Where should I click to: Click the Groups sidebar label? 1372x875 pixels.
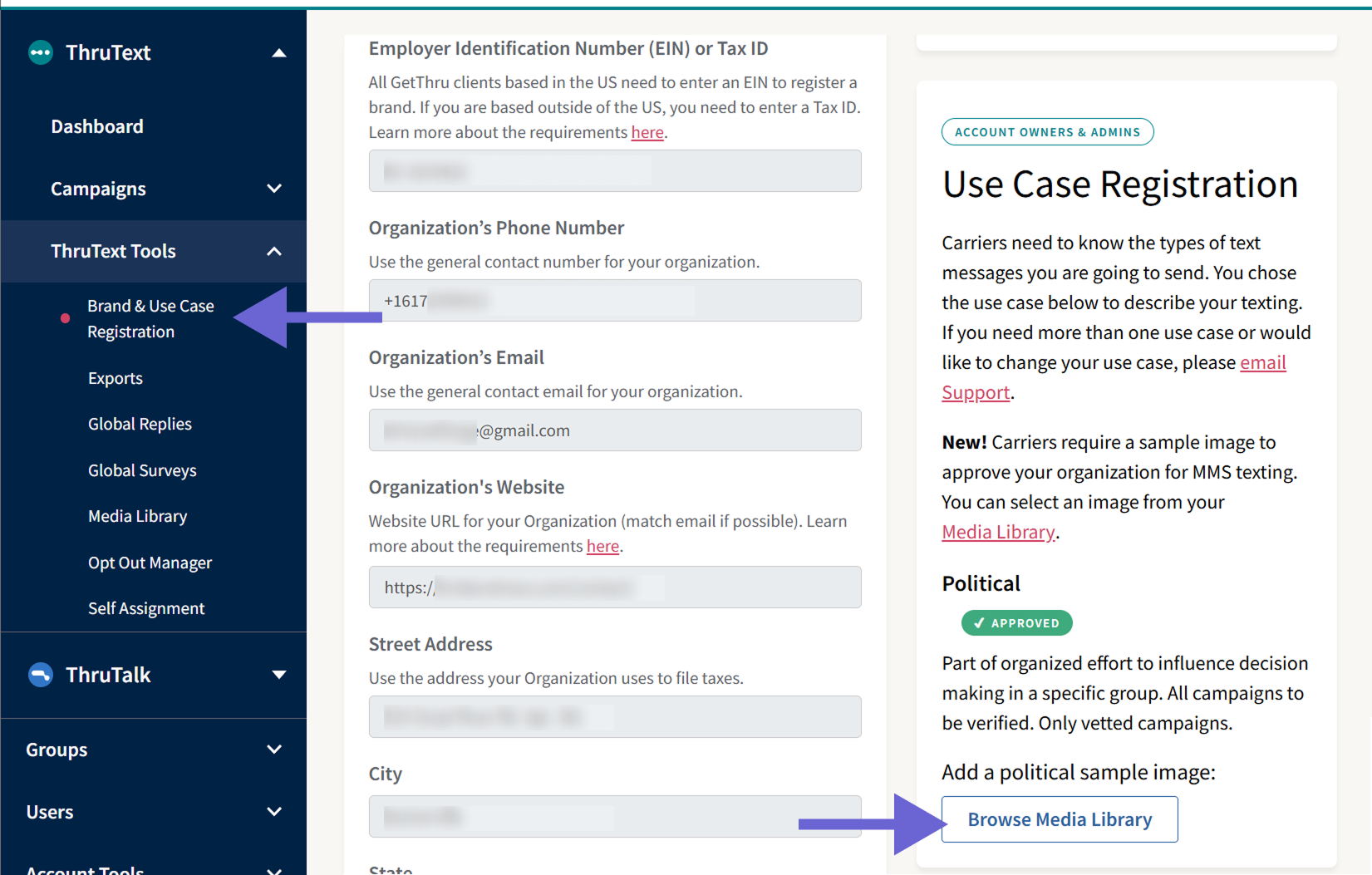point(57,750)
